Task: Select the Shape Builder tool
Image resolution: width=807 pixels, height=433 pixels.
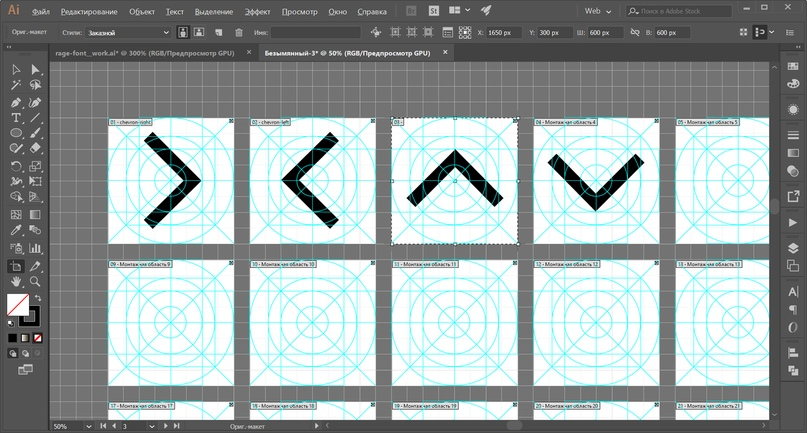Action: click(16, 197)
